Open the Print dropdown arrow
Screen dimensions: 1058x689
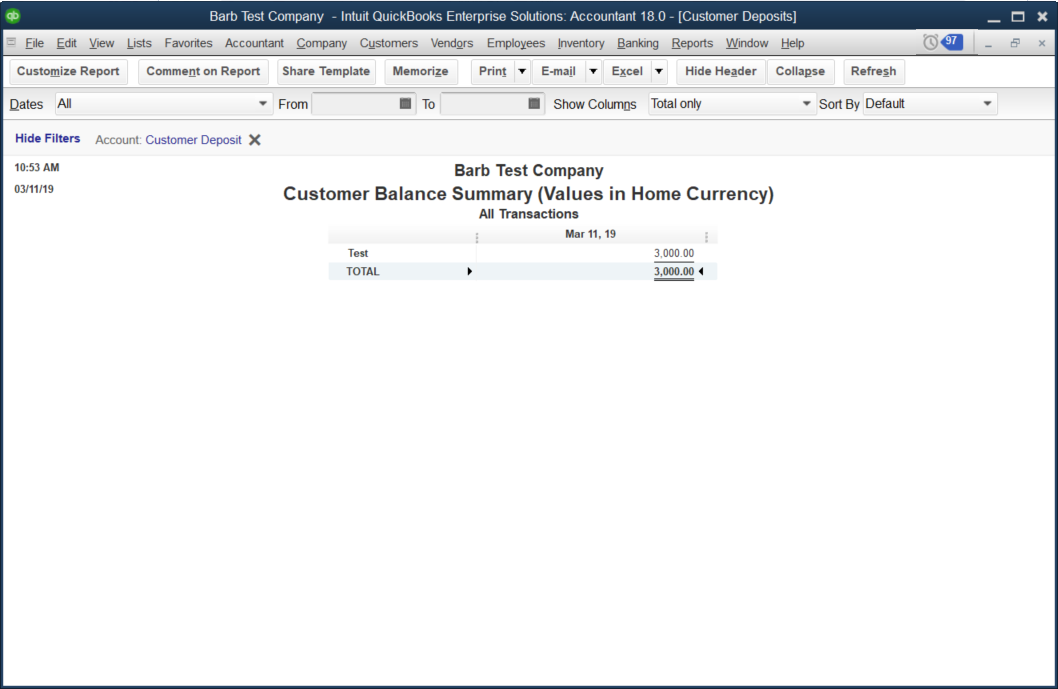[522, 72]
